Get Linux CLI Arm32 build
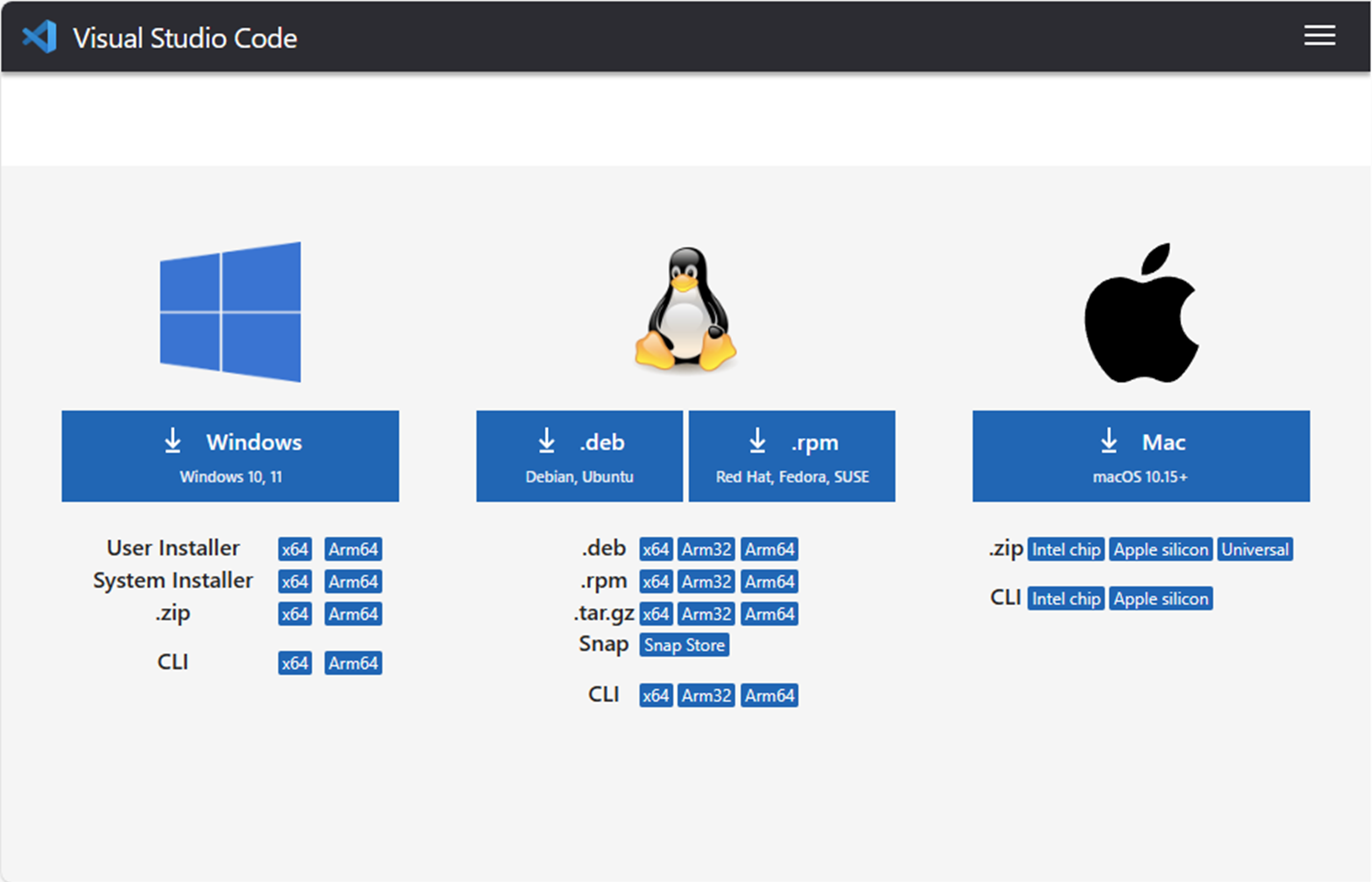 707,695
